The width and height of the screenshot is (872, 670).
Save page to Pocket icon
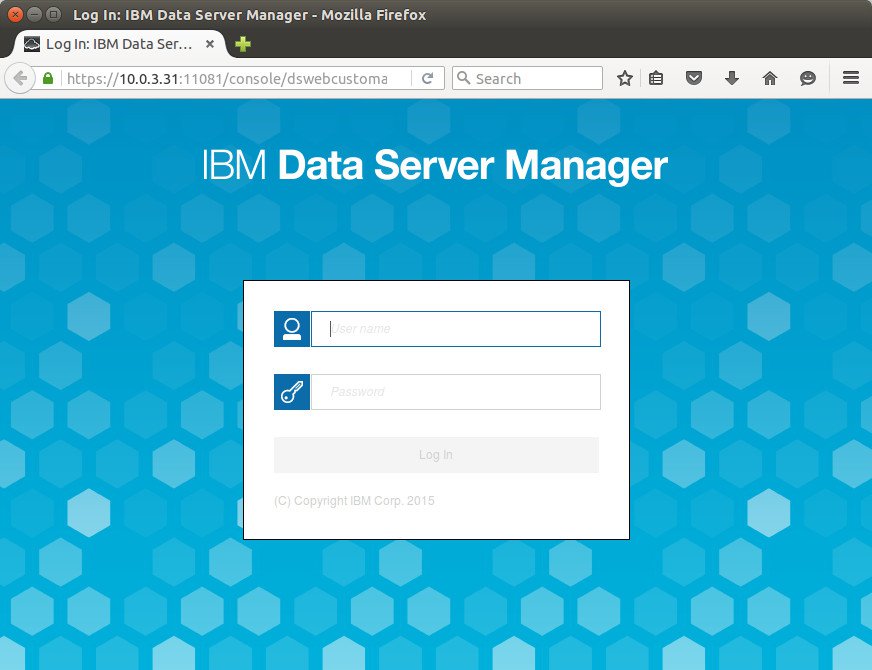[693, 78]
